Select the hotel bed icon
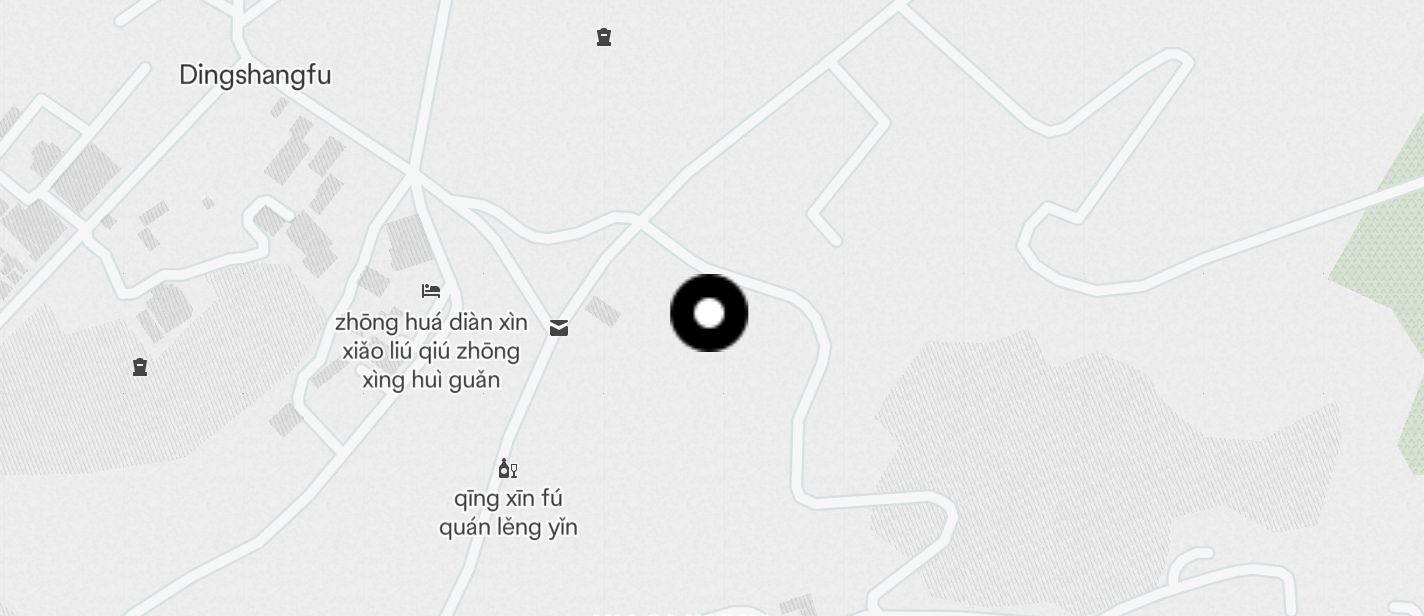Viewport: 1424px width, 616px height. [x=431, y=291]
